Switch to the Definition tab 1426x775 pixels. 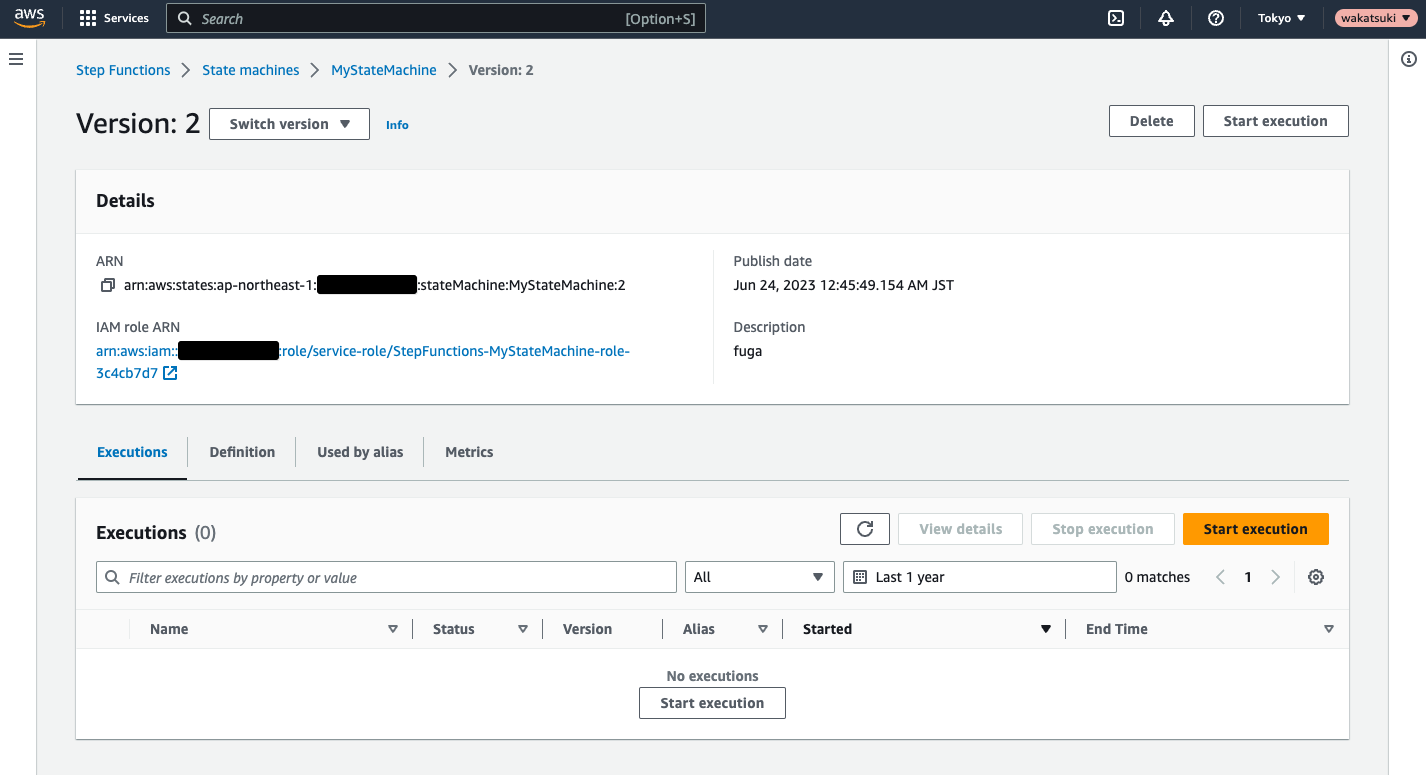(241, 452)
